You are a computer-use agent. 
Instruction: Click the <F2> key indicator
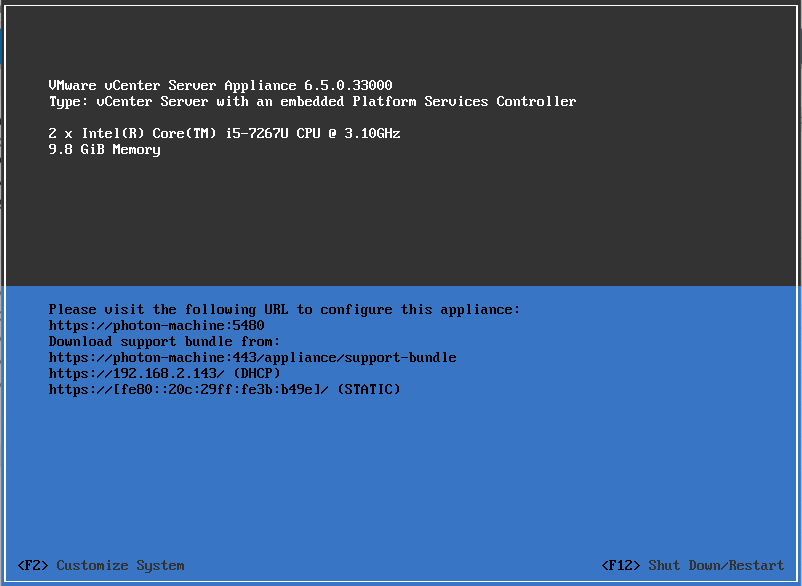pos(33,566)
